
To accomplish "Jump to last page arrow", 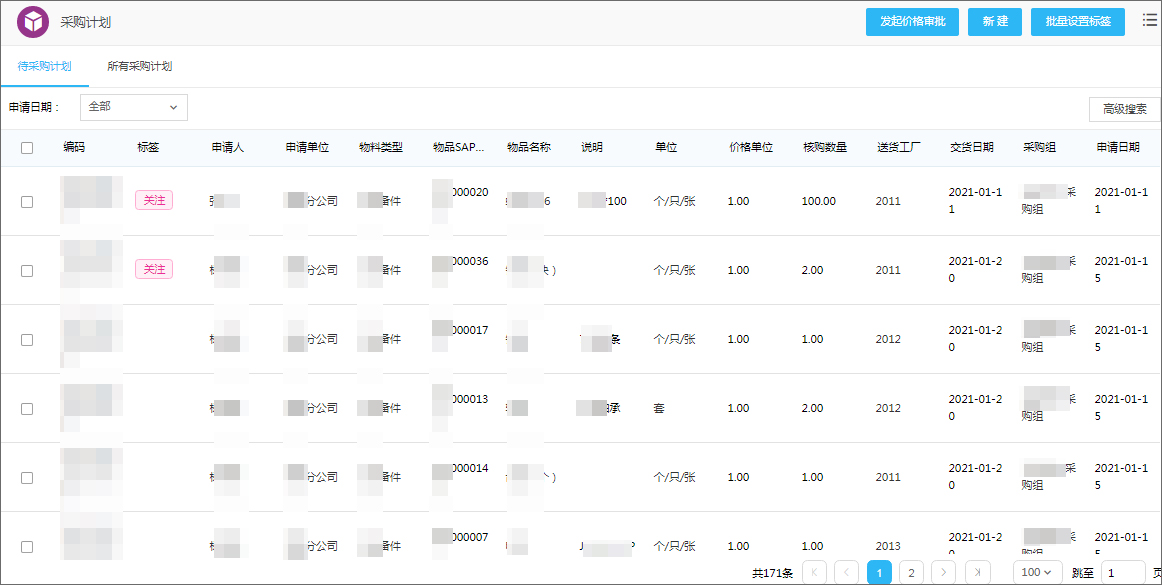I will point(978,572).
